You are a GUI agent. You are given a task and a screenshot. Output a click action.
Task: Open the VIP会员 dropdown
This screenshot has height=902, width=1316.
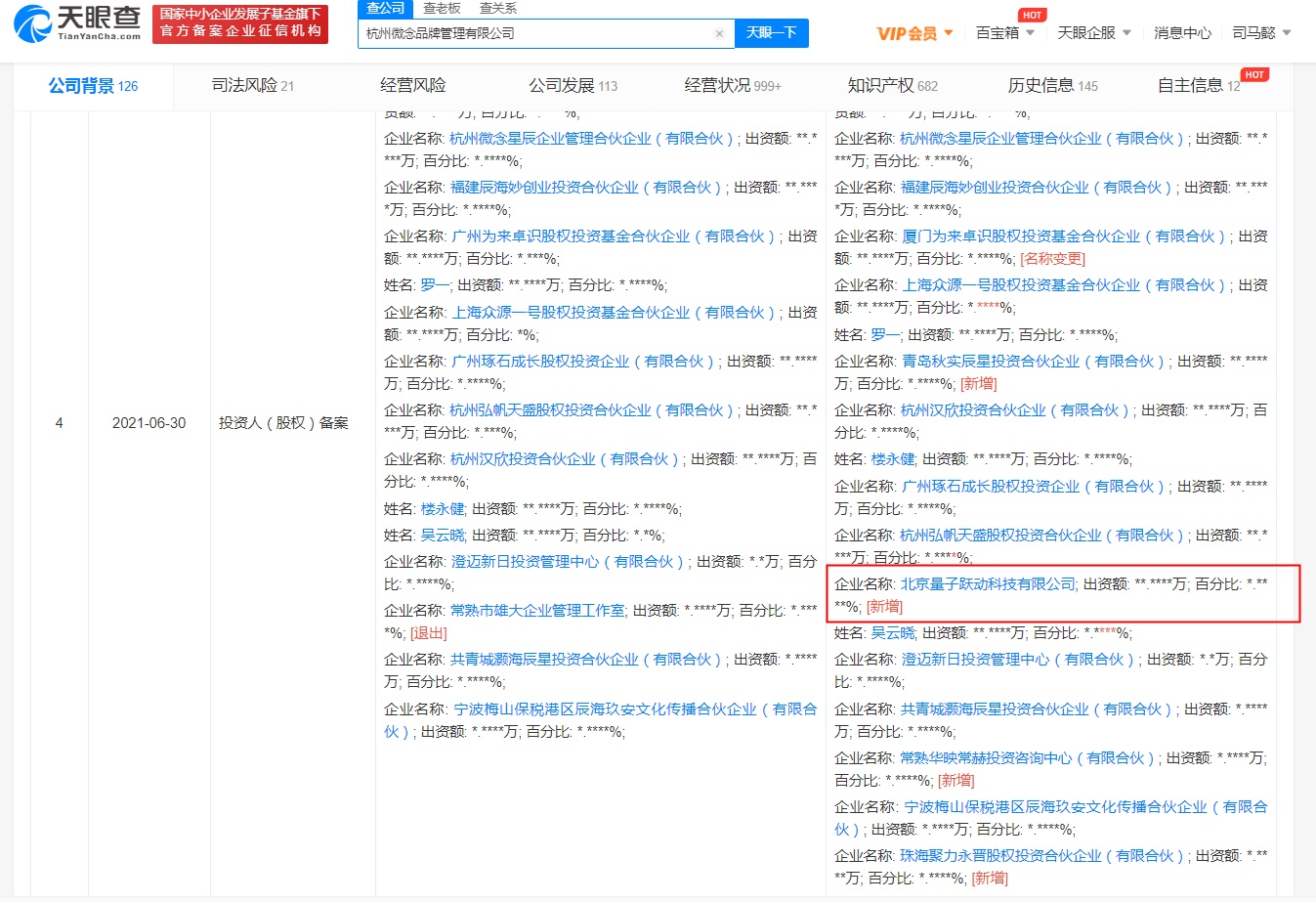coord(914,33)
